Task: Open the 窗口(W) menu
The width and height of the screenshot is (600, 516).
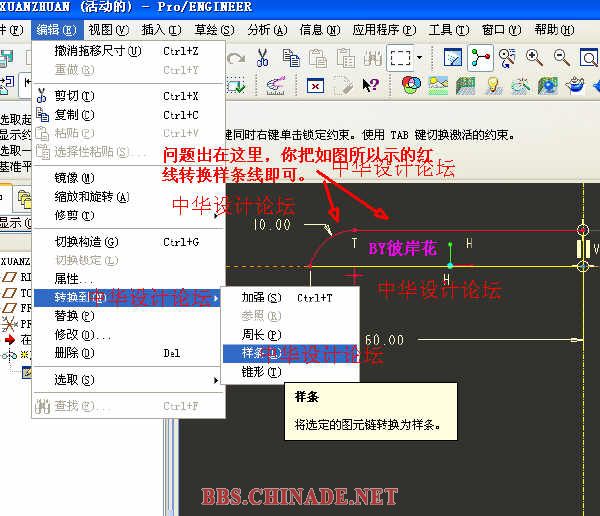Action: click(501, 30)
